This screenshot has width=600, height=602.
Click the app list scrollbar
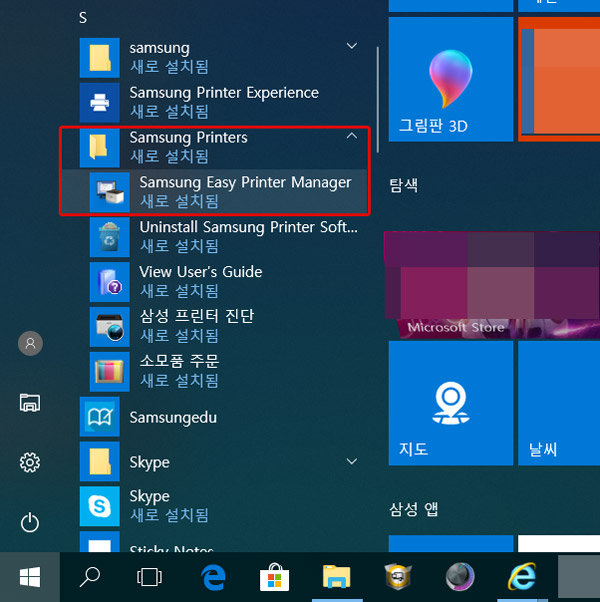[x=378, y=100]
